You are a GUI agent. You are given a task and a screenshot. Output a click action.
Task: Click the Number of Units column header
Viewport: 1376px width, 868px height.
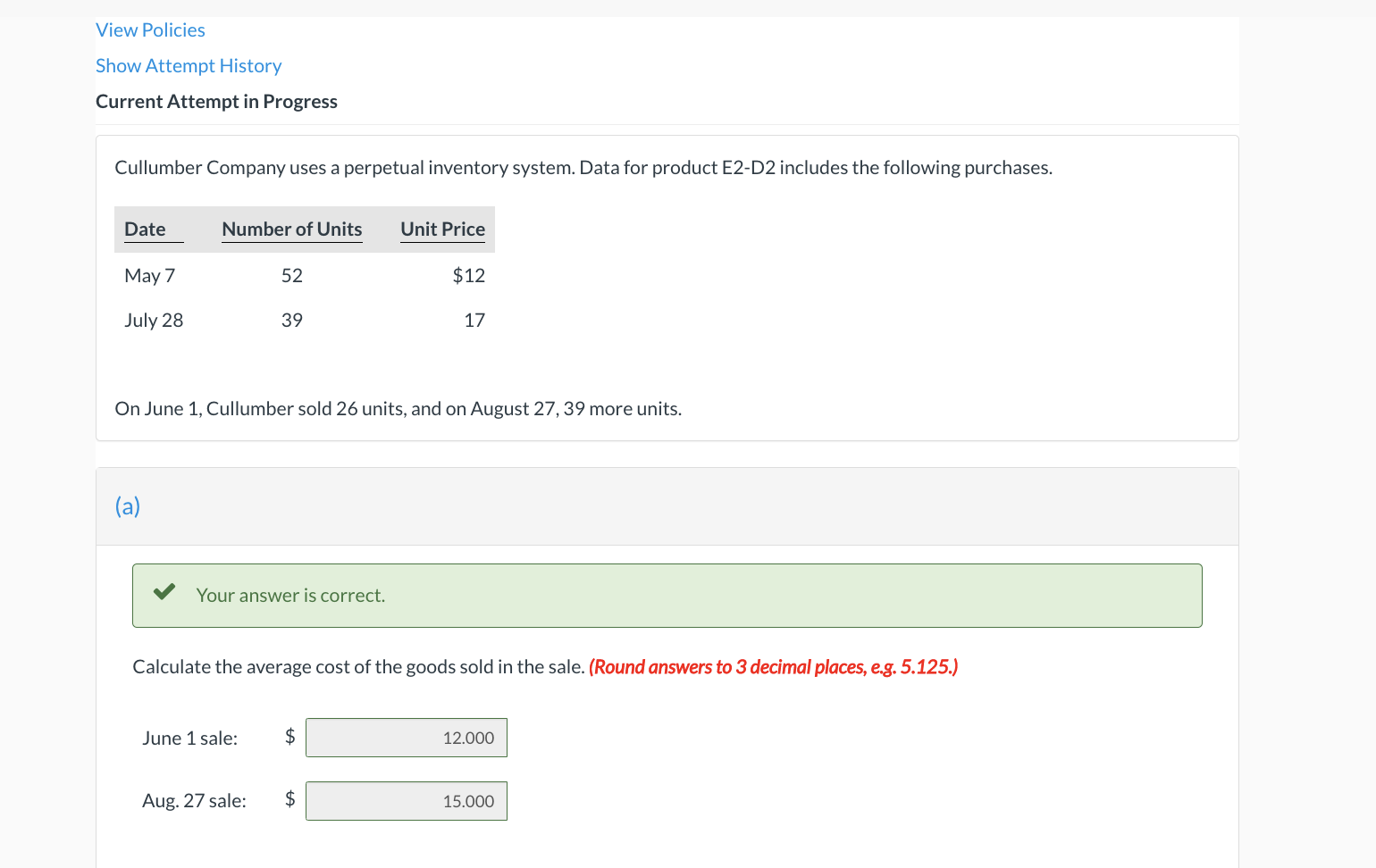pyautogui.click(x=292, y=230)
